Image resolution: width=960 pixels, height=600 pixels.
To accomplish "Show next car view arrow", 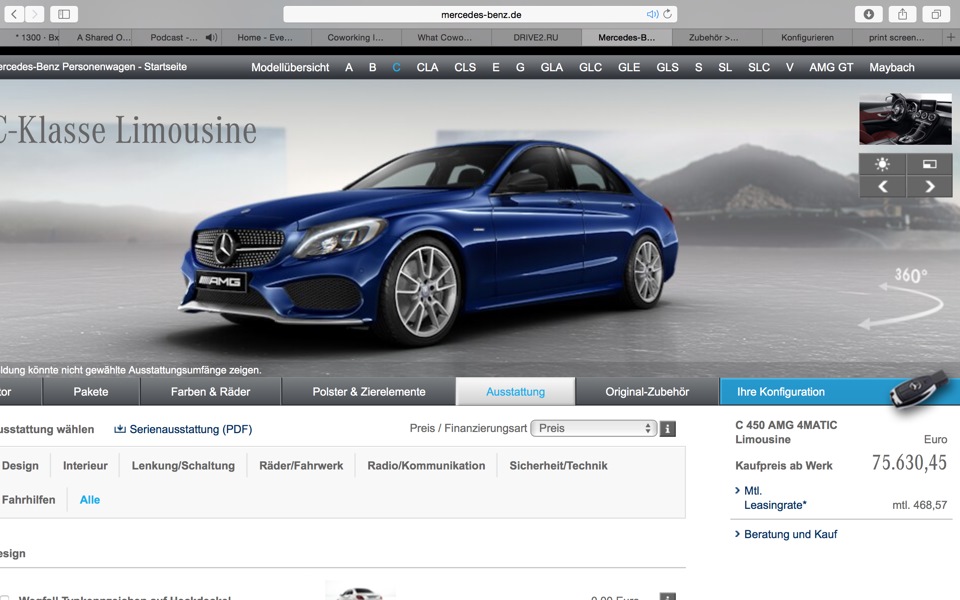I will (929, 187).
